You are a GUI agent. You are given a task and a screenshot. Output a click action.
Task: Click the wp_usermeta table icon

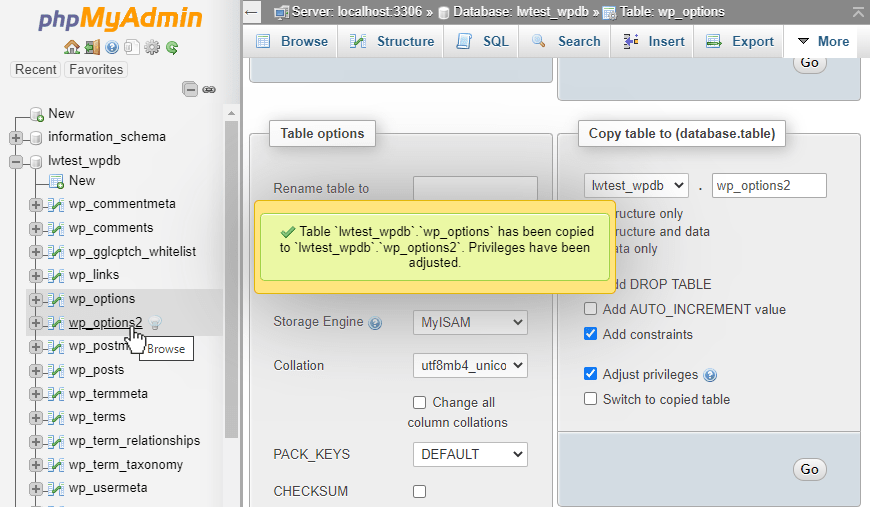click(x=55, y=488)
